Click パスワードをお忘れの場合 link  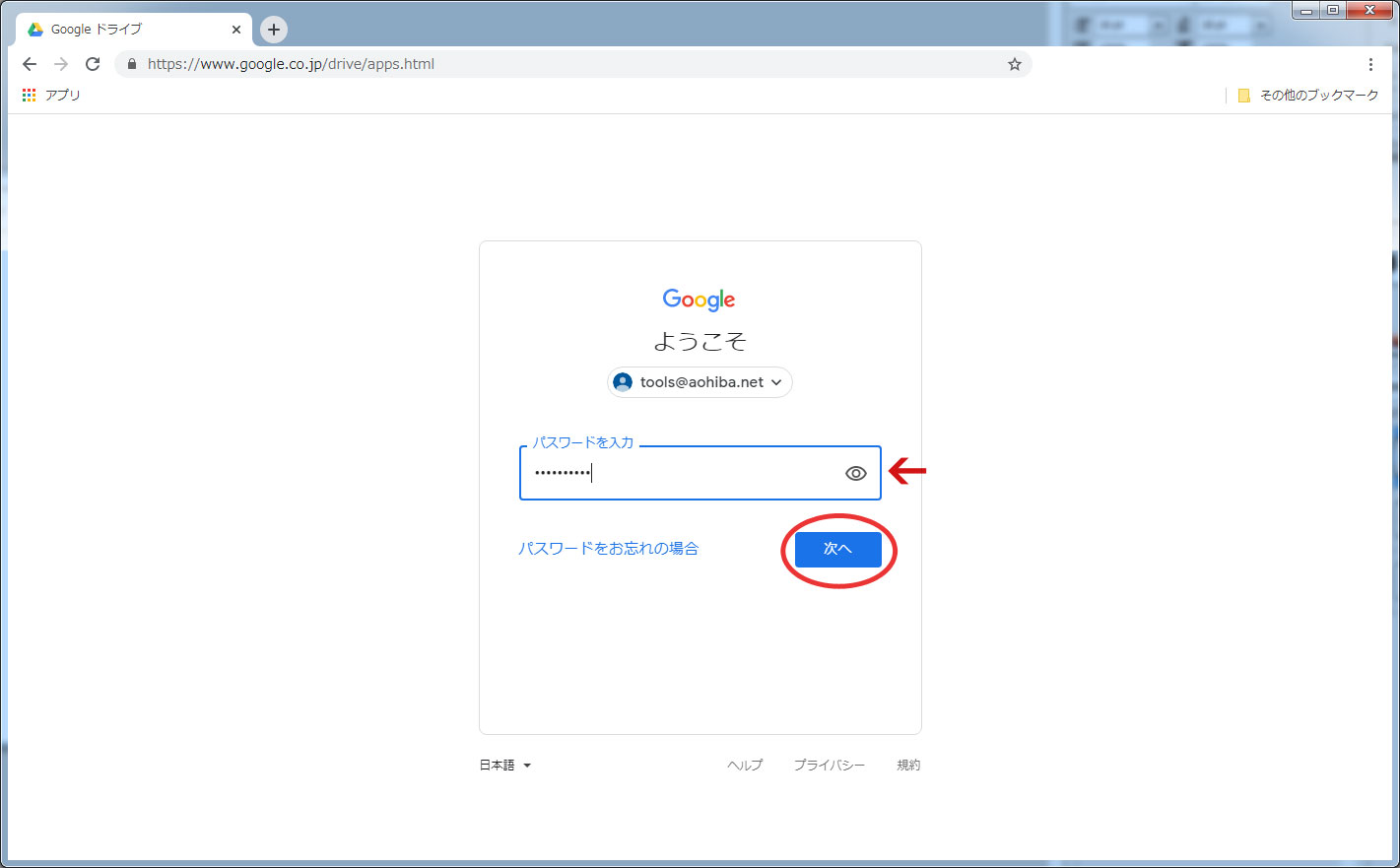click(x=609, y=549)
